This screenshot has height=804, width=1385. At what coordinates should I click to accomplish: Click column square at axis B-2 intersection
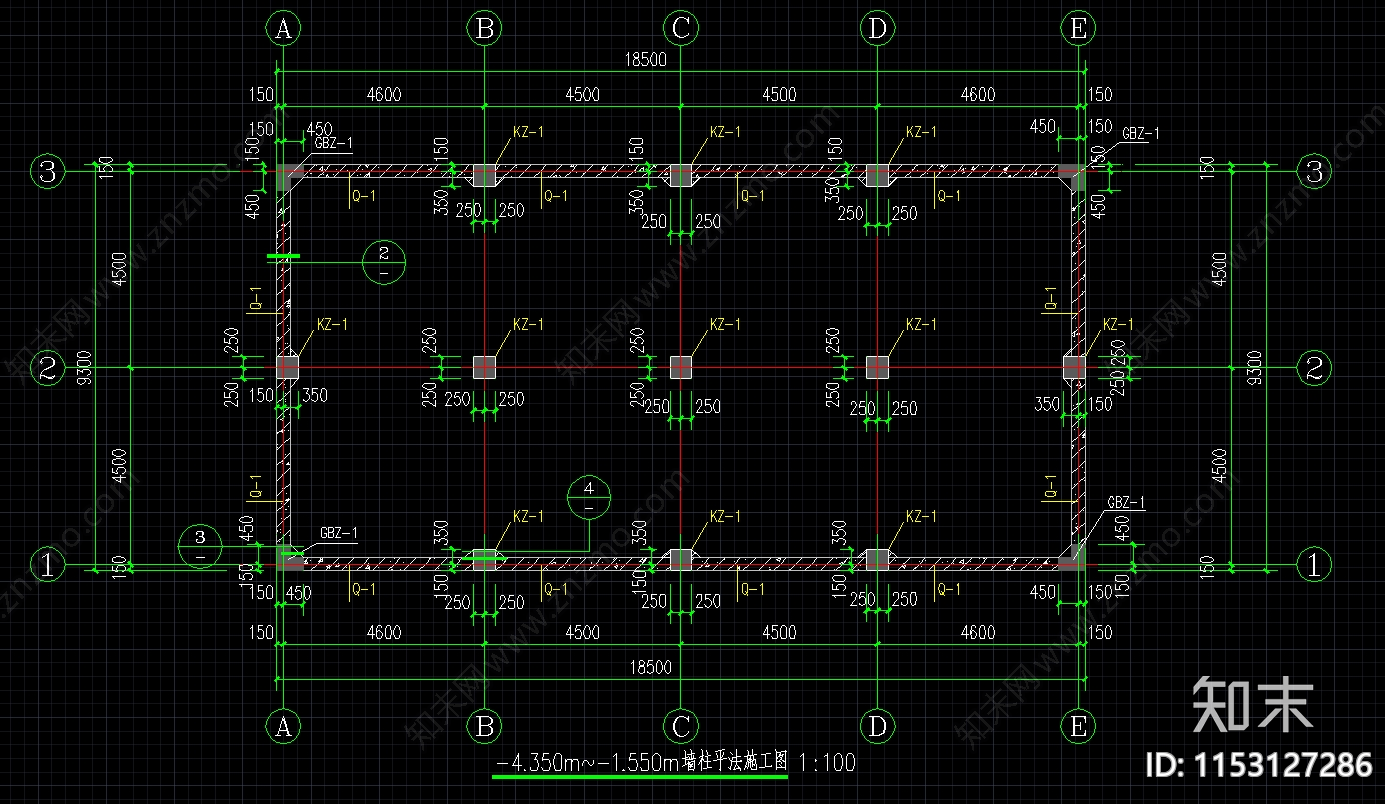pyautogui.click(x=484, y=368)
